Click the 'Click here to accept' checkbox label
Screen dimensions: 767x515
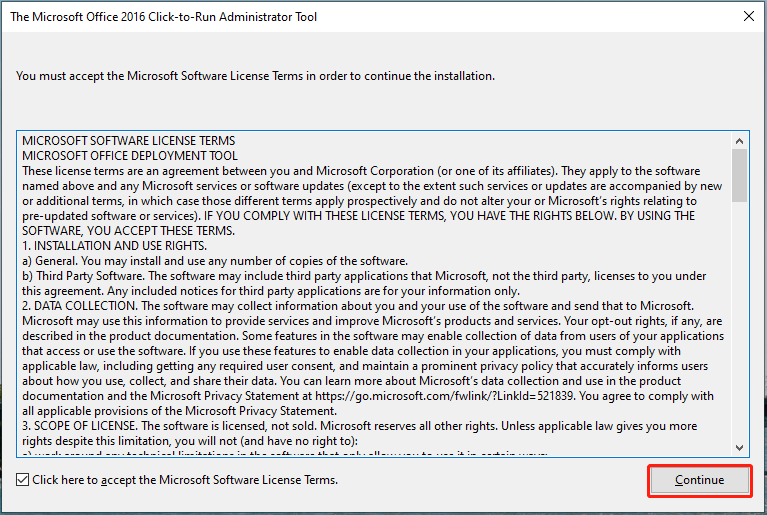pos(185,480)
